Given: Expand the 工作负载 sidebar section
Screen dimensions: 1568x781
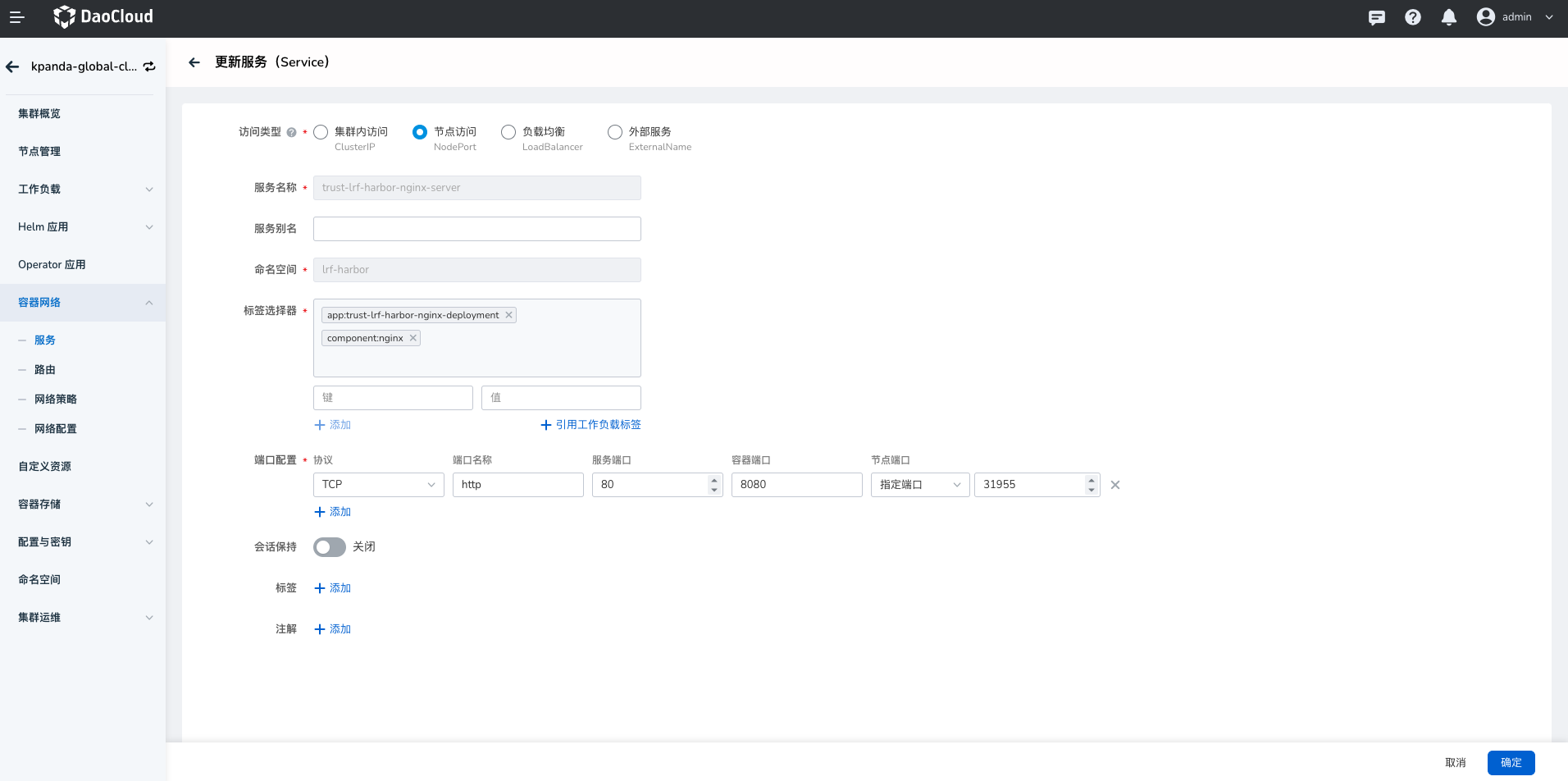Looking at the screenshot, I should click(x=83, y=190).
